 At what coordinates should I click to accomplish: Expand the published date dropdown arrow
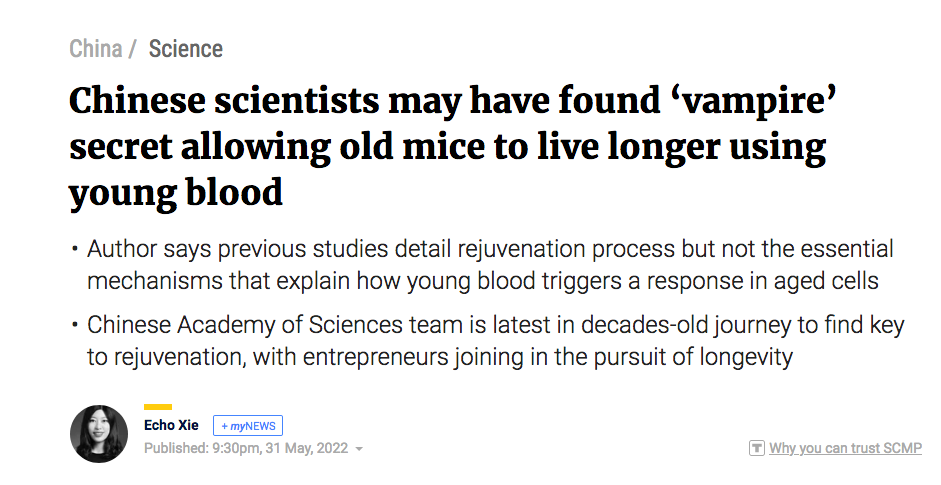pos(359,449)
